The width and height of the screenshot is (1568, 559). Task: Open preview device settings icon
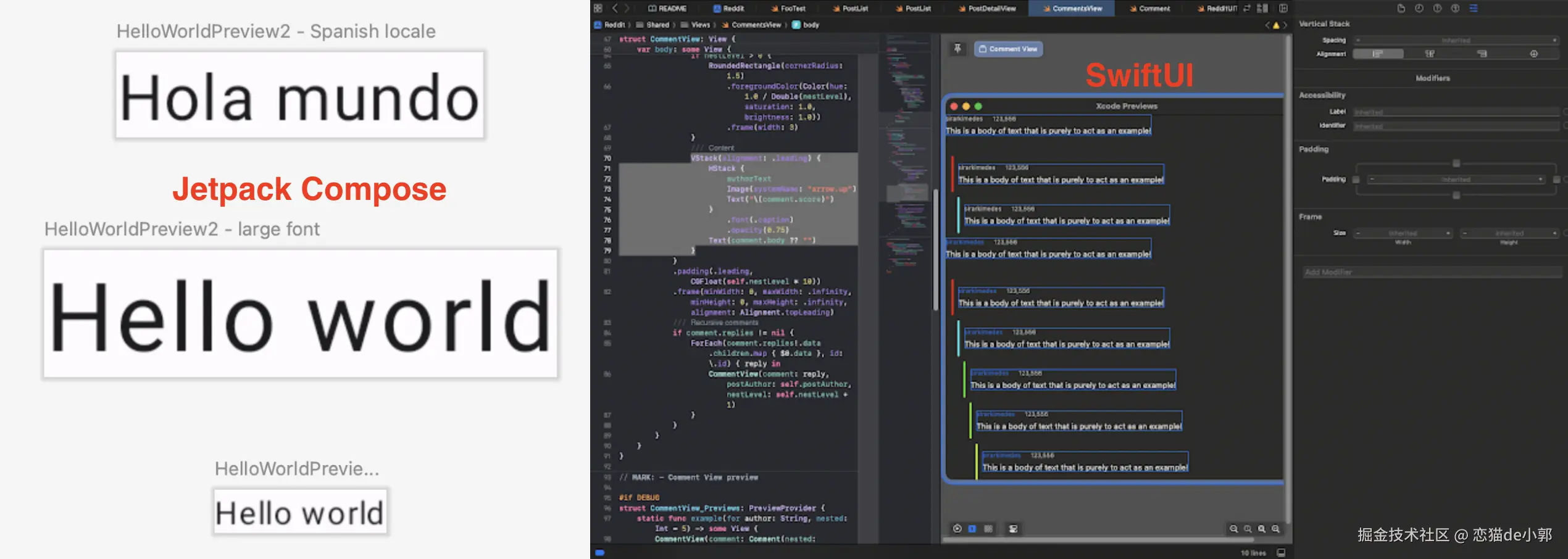coord(1013,529)
